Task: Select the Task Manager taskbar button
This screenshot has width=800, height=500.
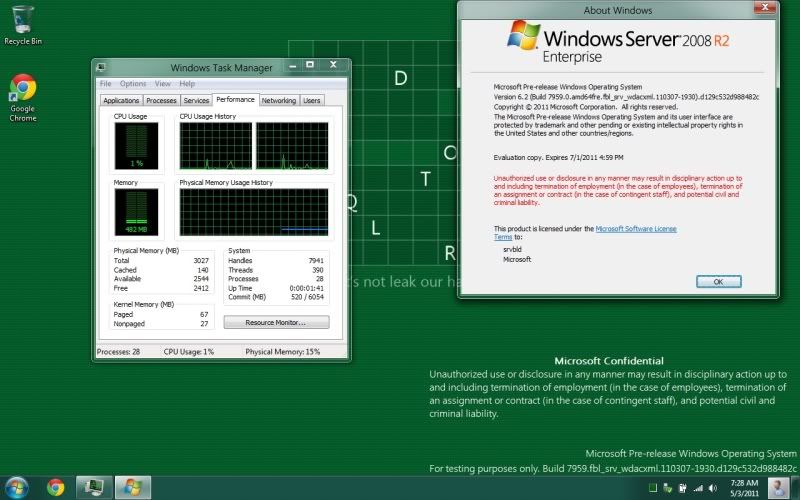Action: (94, 488)
